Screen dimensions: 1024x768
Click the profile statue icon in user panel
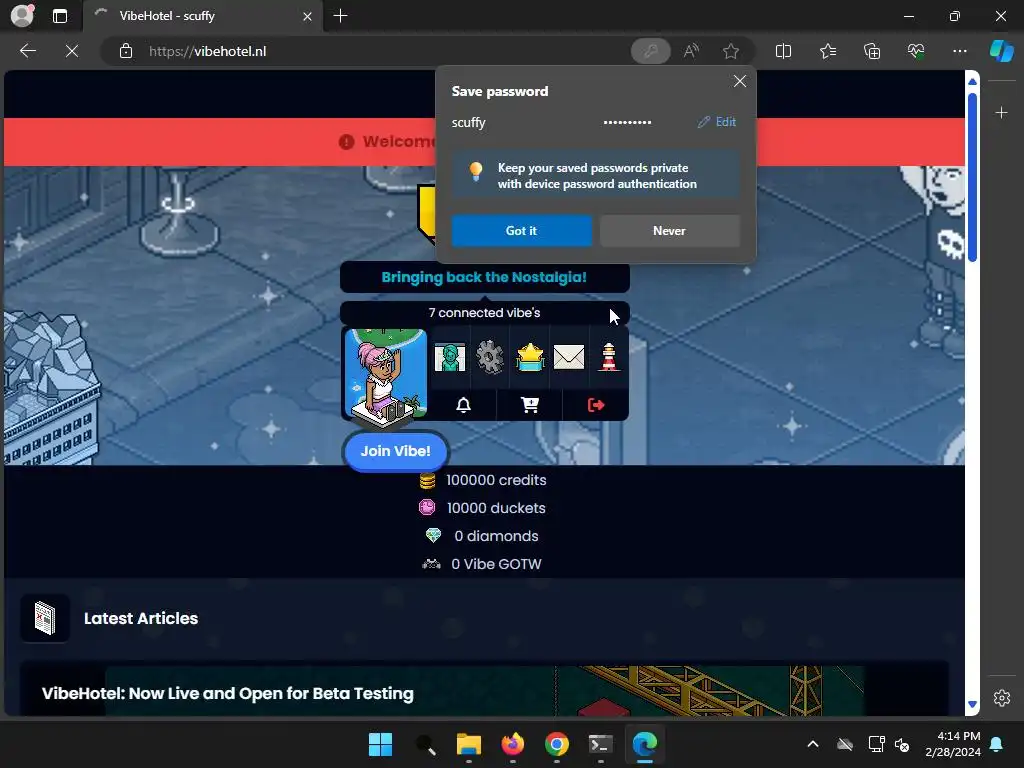click(450, 357)
